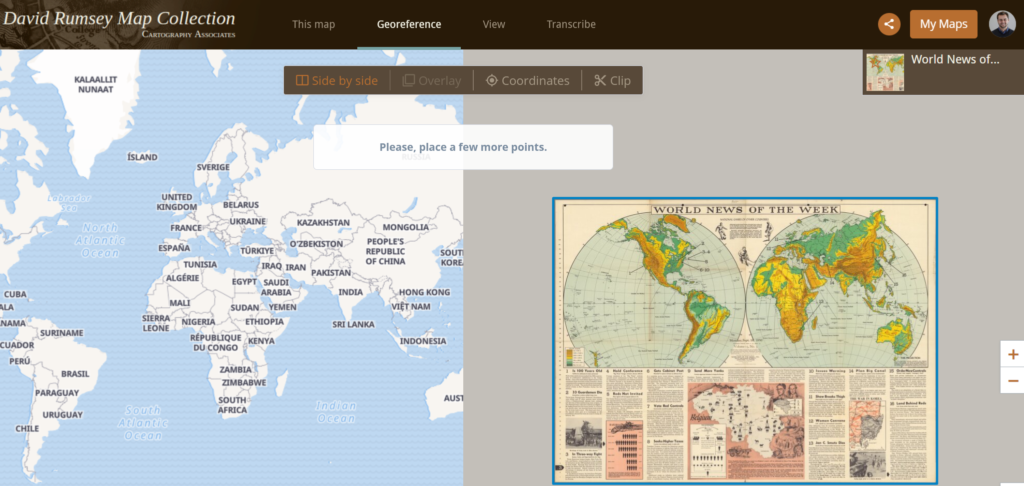Zoom in with the plus button
Screen dimensions: 1024x486
coord(1013,355)
